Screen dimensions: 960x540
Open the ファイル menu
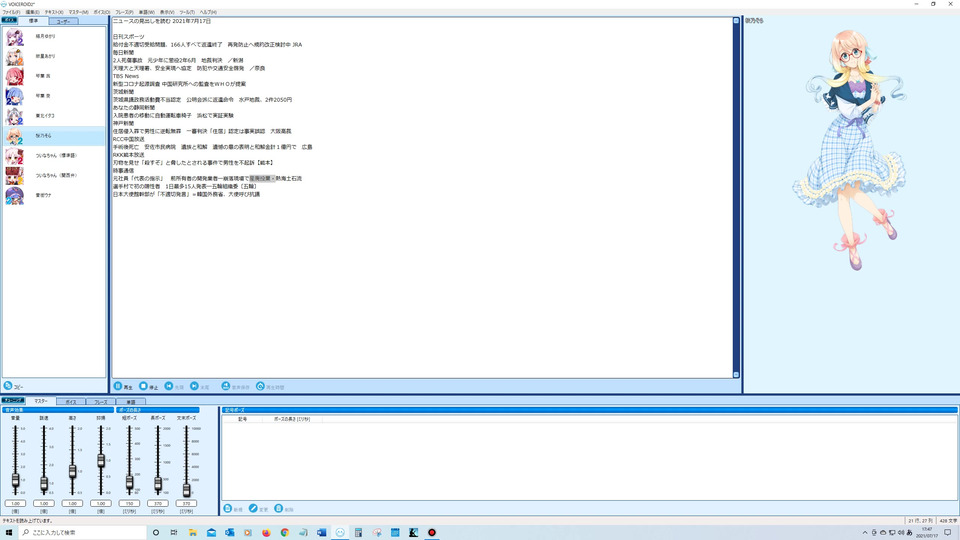coord(11,12)
